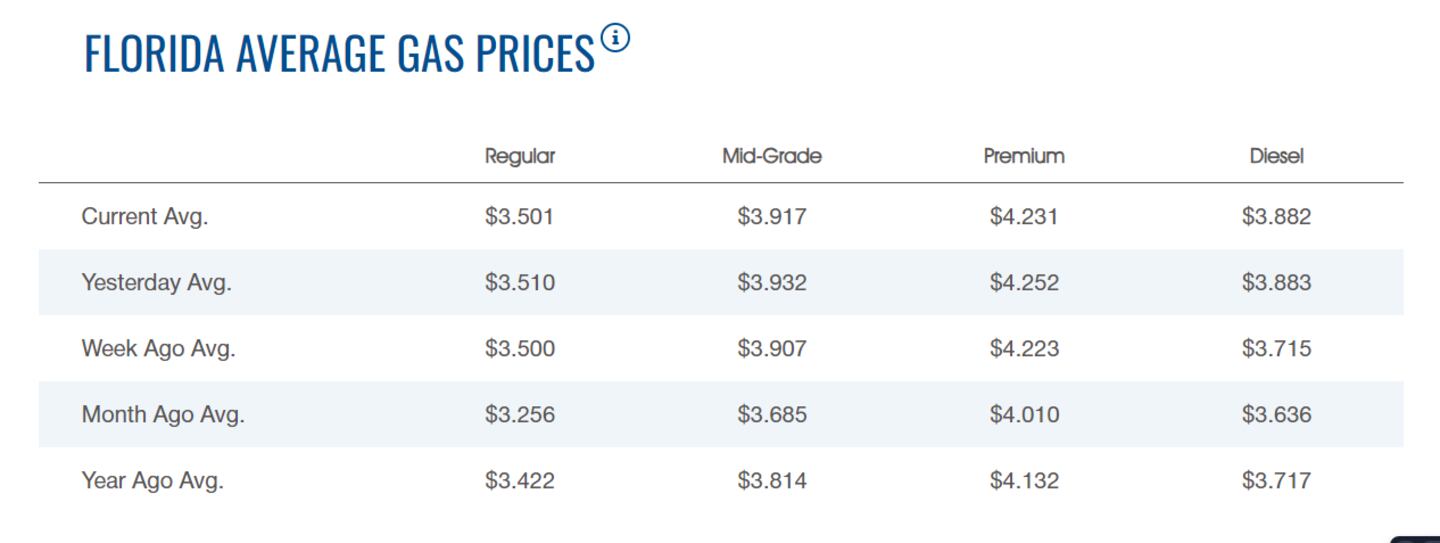Click the Premium column header

[1024, 156]
